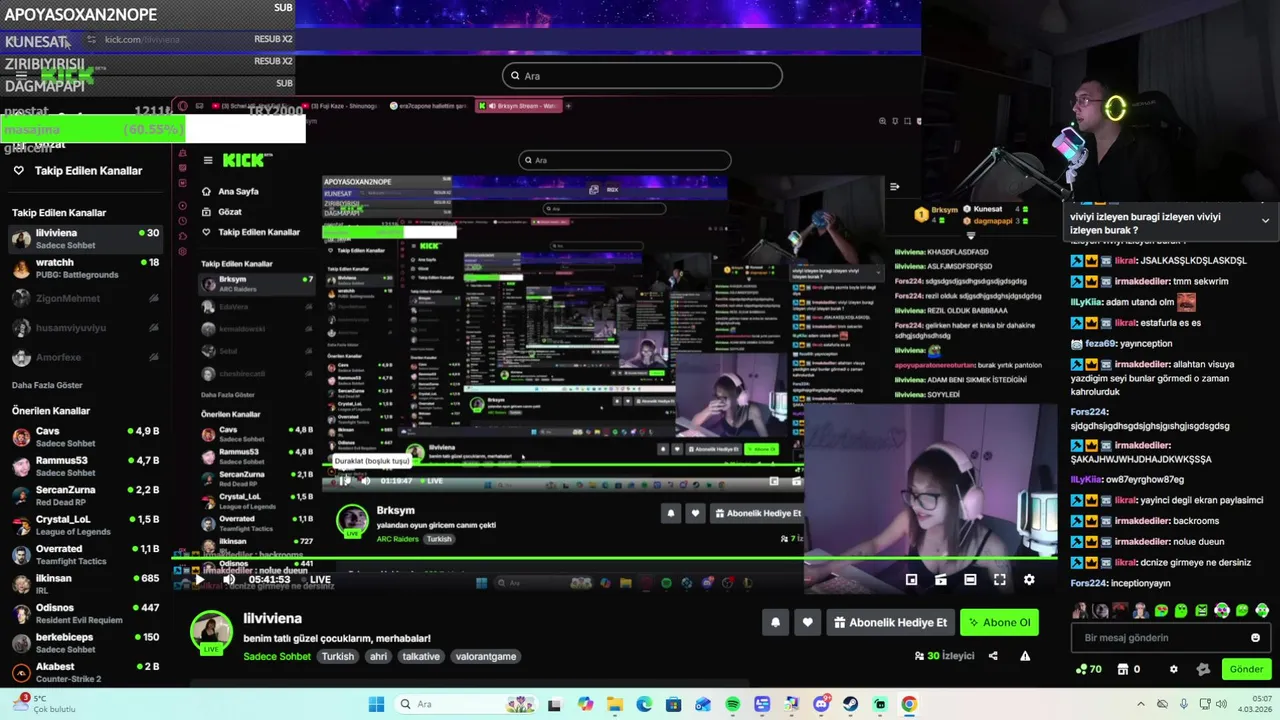
Task: Open recommended channel SercanZurna
Action: (85, 496)
